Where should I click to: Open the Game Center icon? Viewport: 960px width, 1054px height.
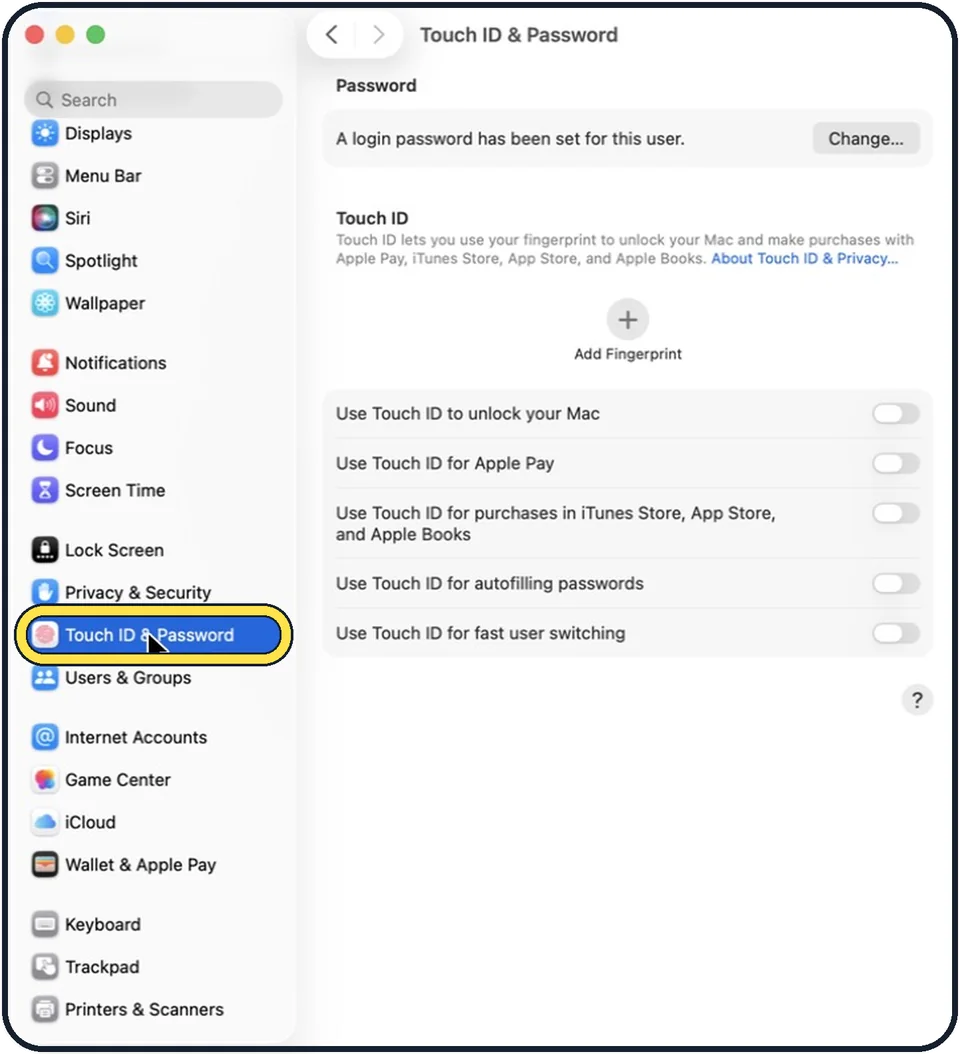point(45,780)
